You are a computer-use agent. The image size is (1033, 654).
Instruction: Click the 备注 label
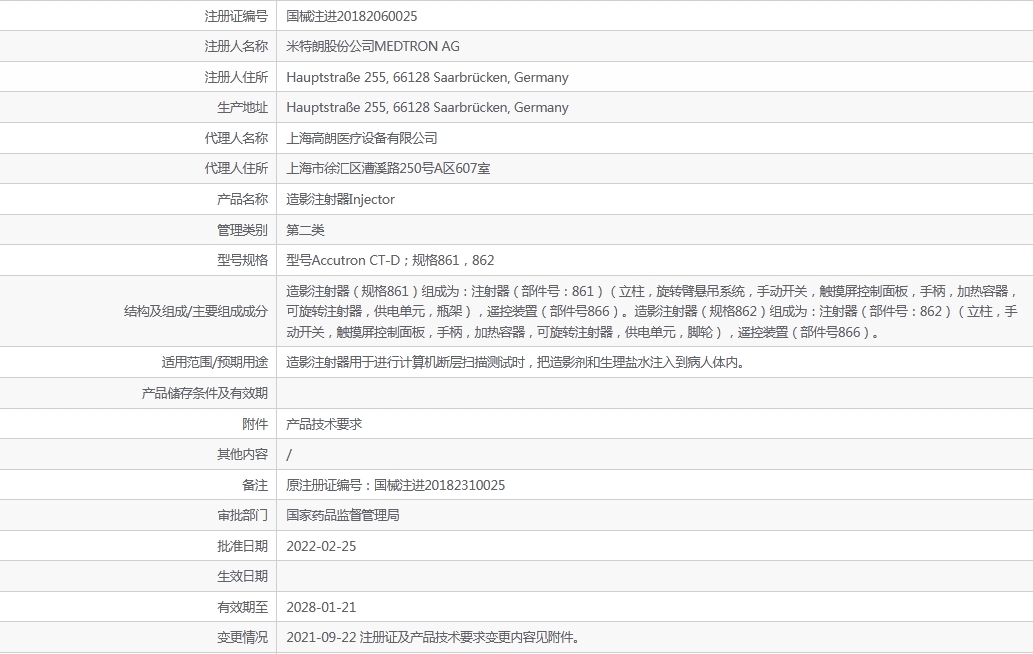click(x=255, y=485)
